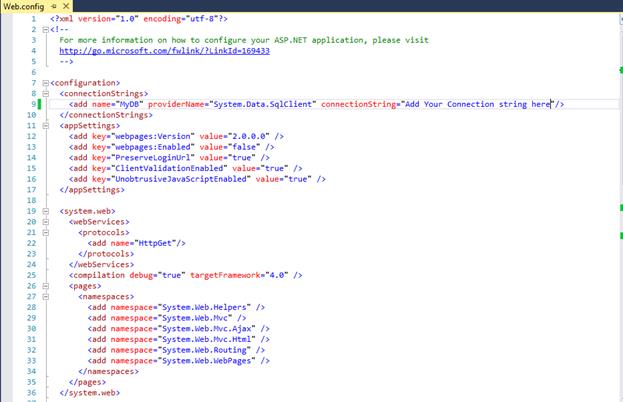
Task: Click line number 18 in the margin
Action: 31,201
